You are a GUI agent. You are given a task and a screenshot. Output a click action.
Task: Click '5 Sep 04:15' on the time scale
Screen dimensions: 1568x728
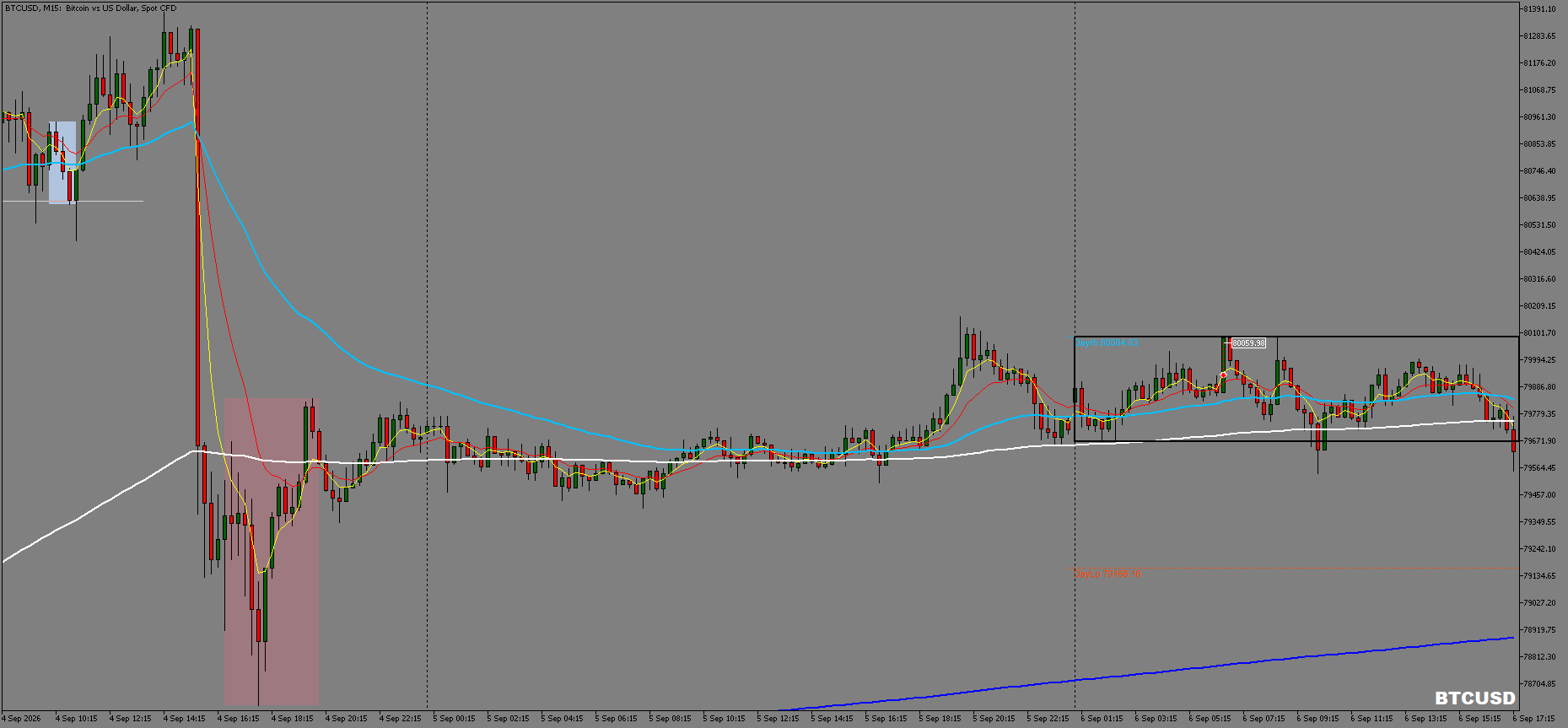click(562, 719)
